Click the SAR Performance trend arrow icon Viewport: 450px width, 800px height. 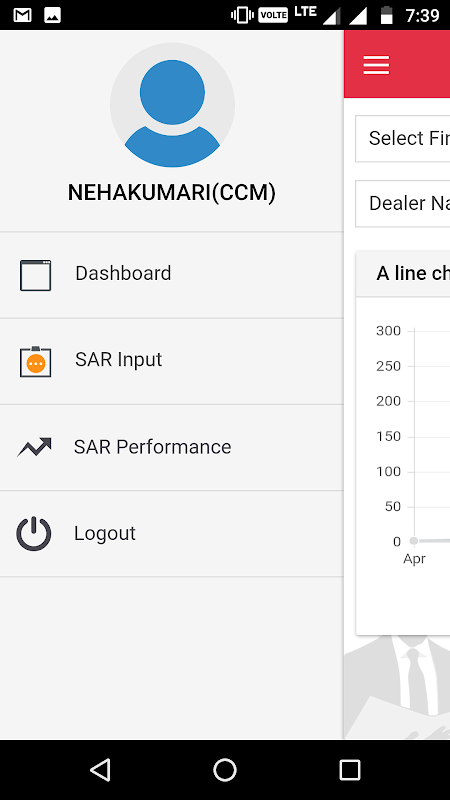click(x=34, y=447)
